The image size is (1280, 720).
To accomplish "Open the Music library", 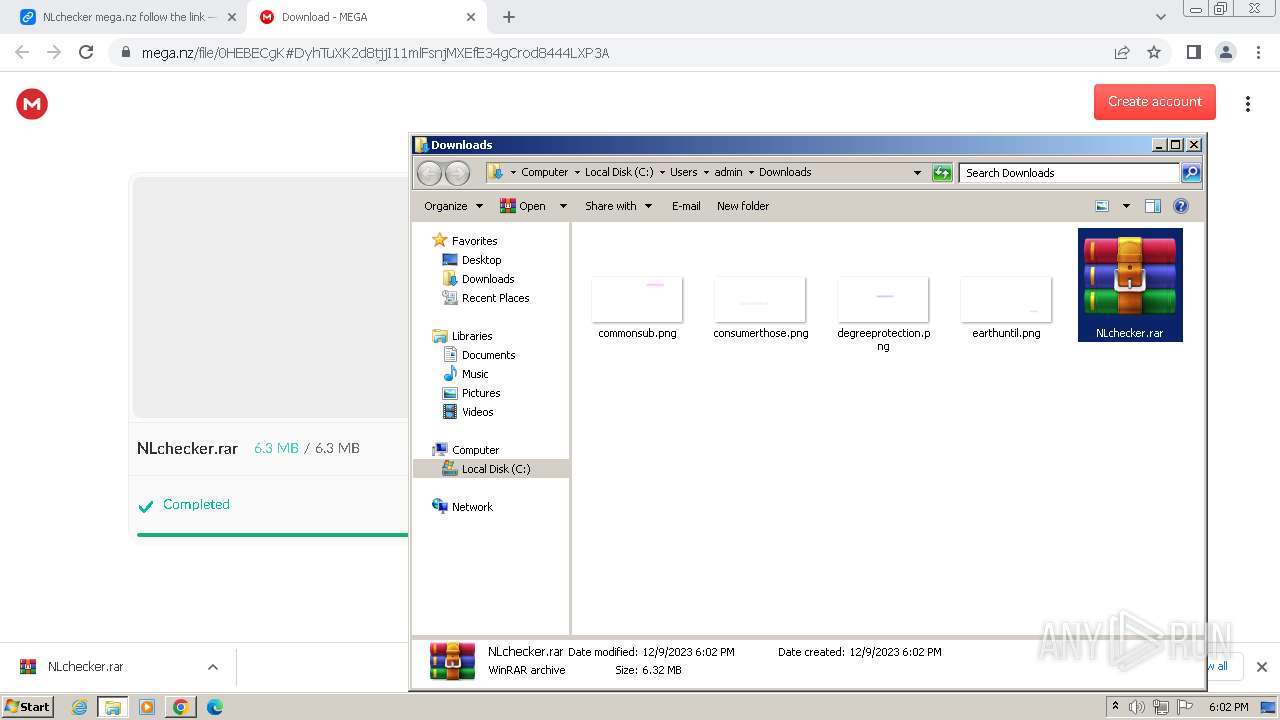I will tap(475, 374).
